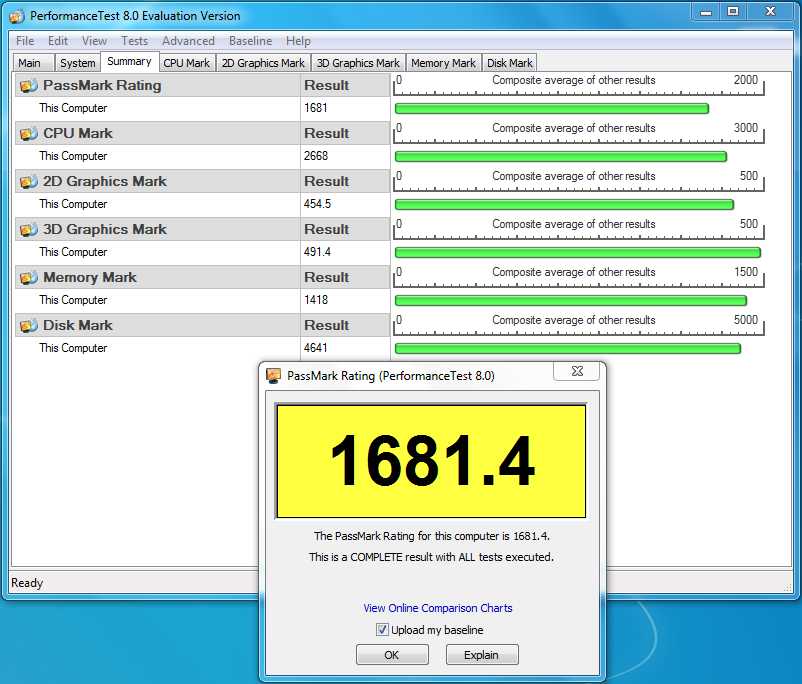The image size is (802, 684).
Task: Close the PassMark Rating dialog
Action: click(x=576, y=373)
